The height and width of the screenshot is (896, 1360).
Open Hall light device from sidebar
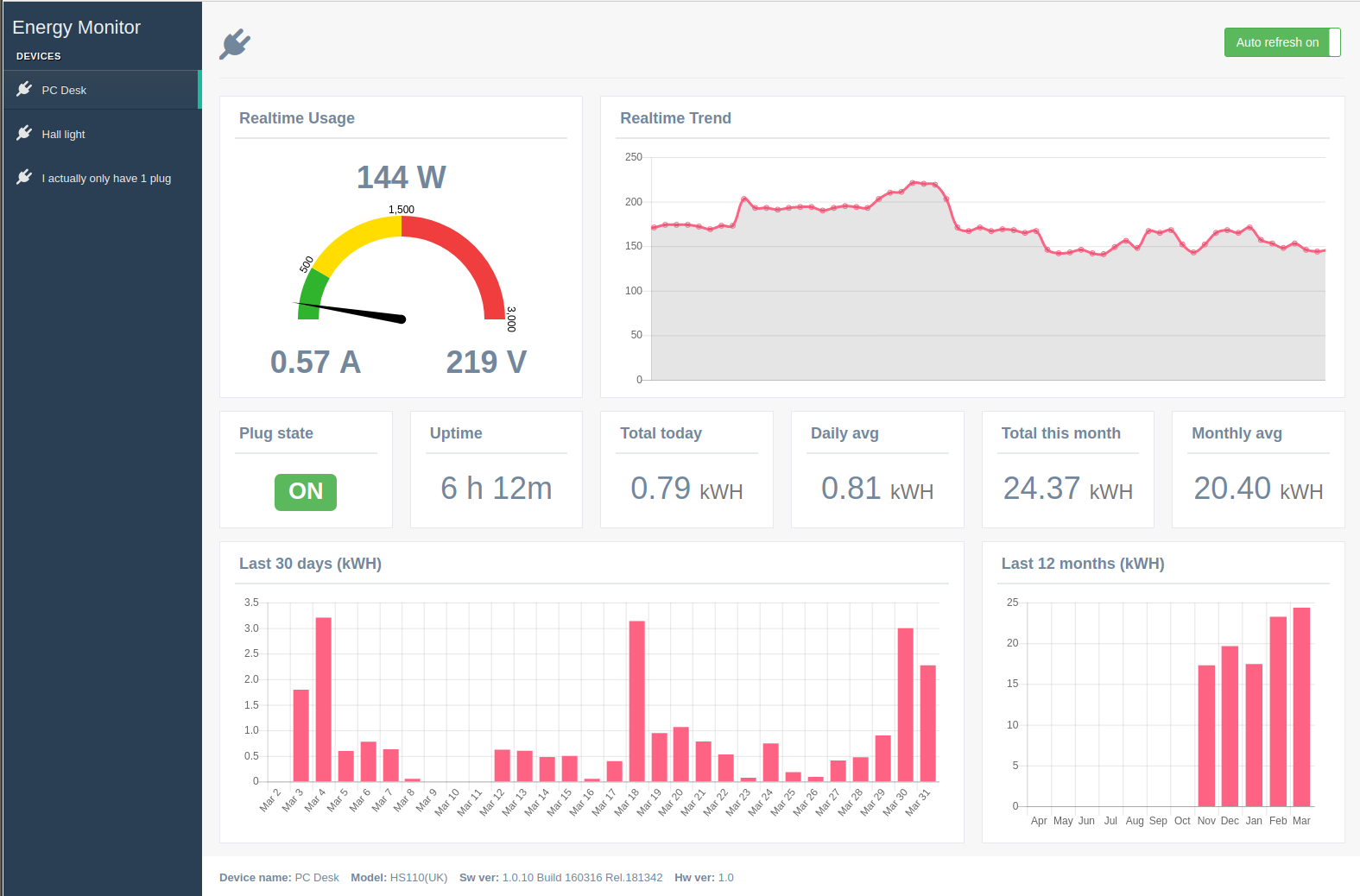click(63, 135)
